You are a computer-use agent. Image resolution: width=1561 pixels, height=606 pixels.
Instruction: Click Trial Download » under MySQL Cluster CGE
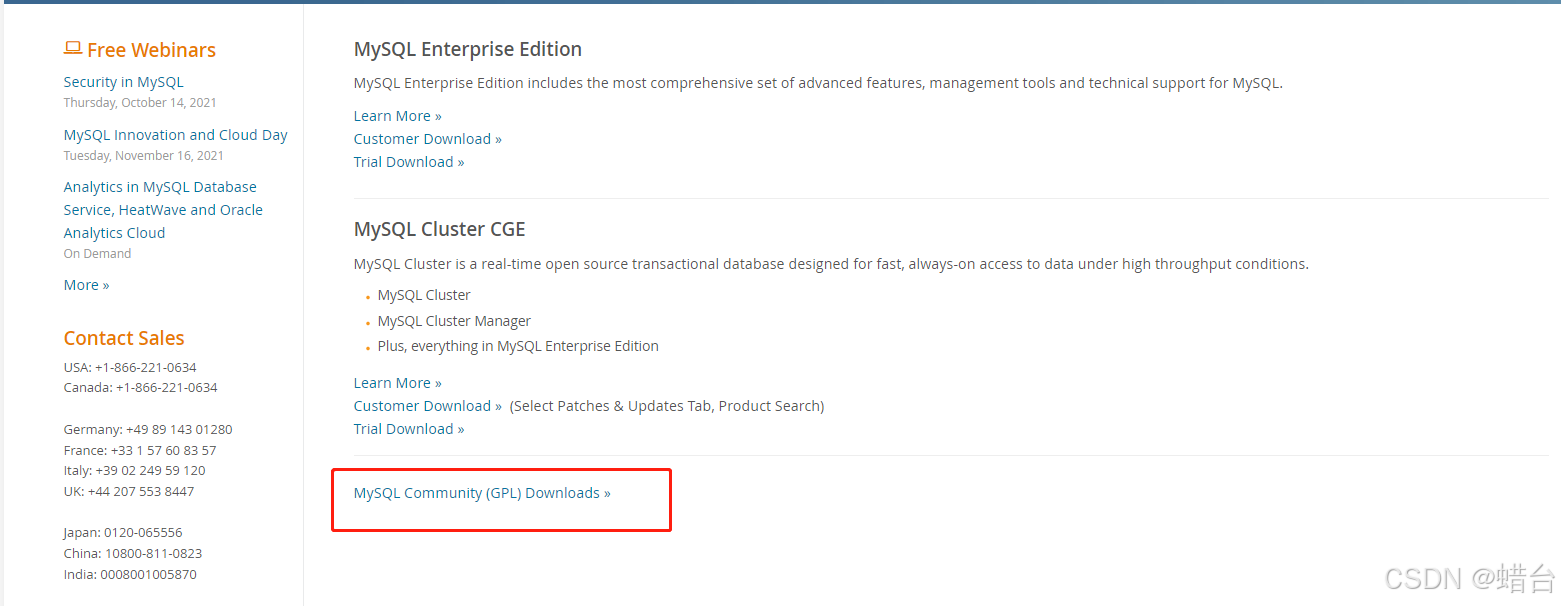(408, 429)
